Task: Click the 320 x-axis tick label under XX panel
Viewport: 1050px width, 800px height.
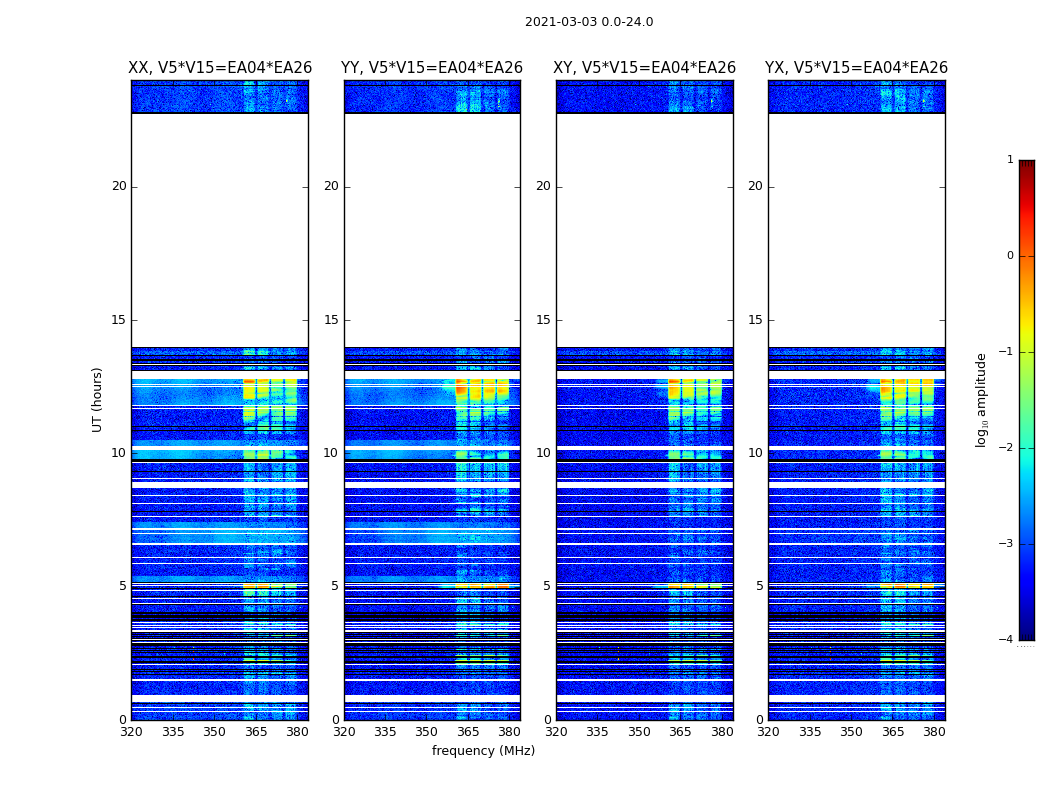Action: [x=131, y=732]
